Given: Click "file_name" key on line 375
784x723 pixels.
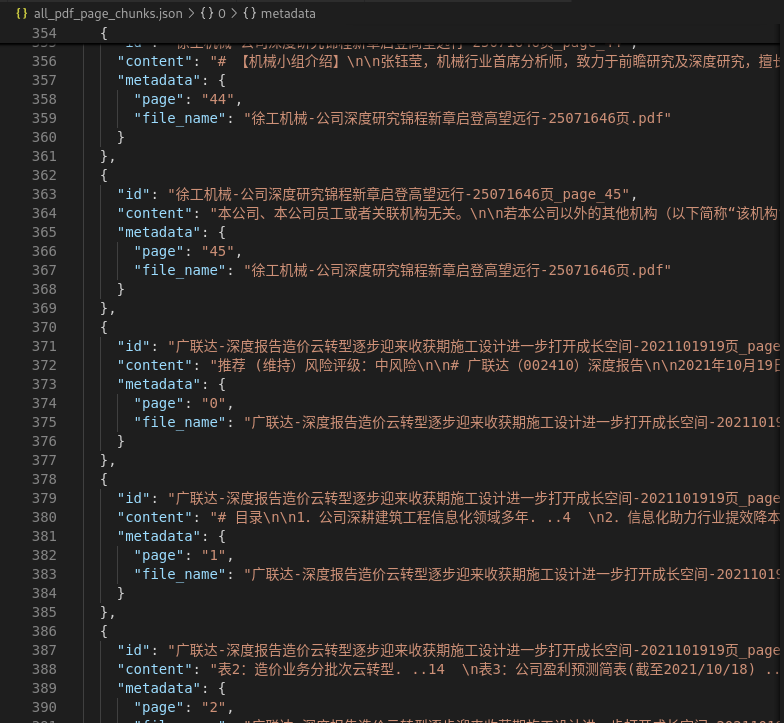Looking at the screenshot, I should [180, 422].
